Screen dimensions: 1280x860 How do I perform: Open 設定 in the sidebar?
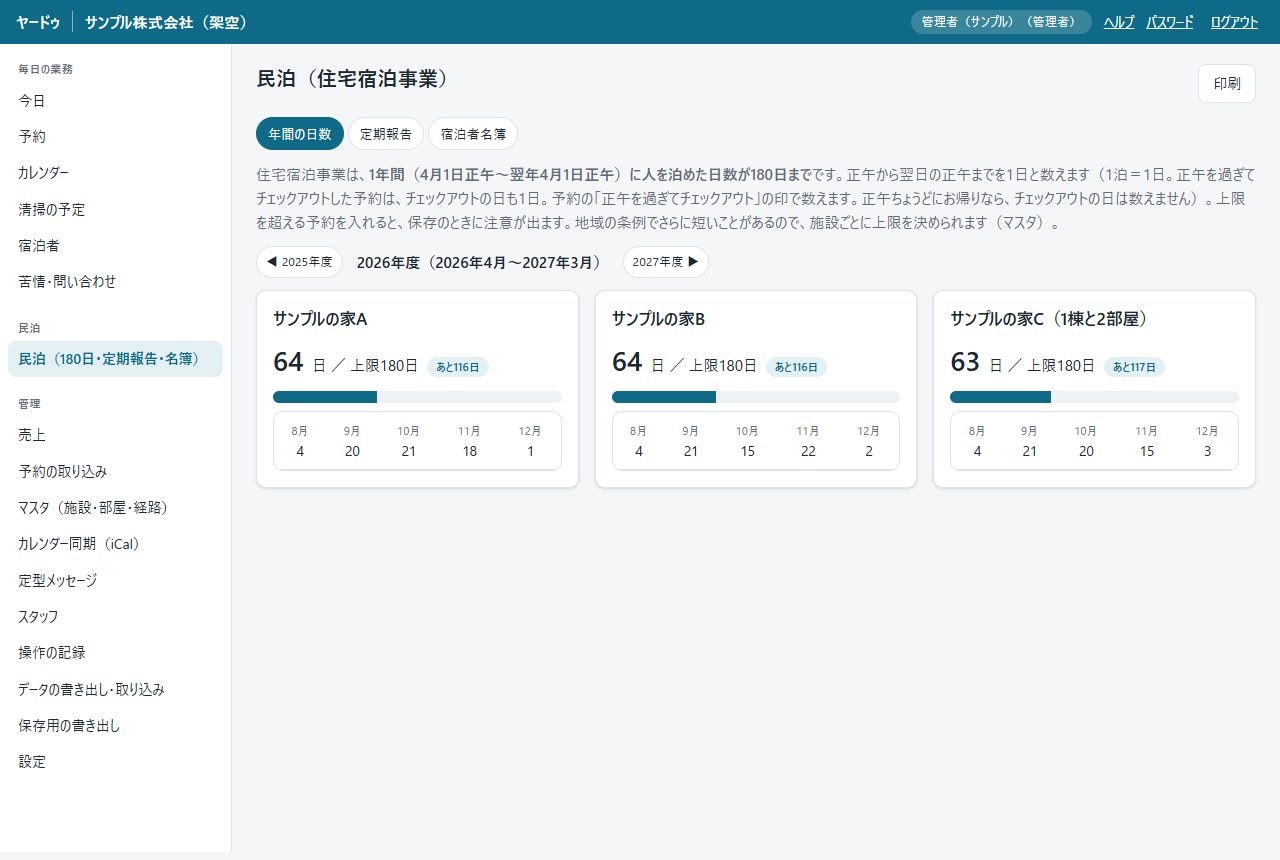(115, 762)
